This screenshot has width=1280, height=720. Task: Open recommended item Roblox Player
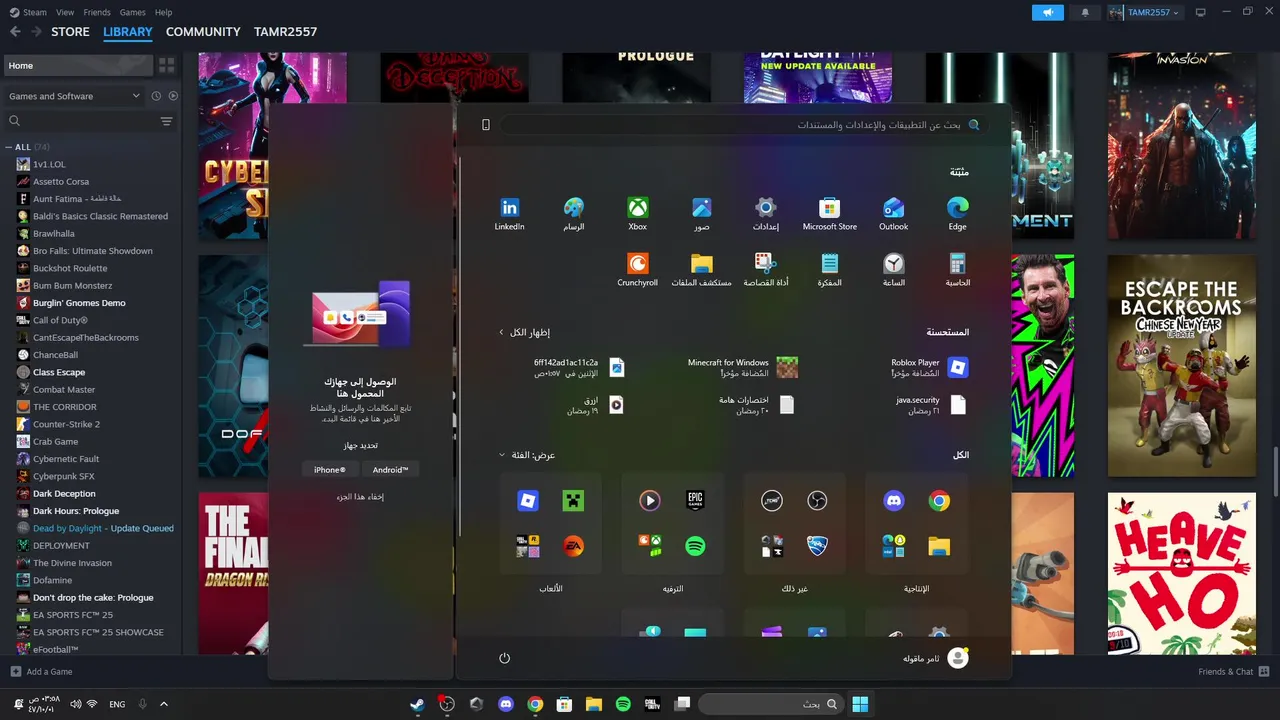(928, 367)
